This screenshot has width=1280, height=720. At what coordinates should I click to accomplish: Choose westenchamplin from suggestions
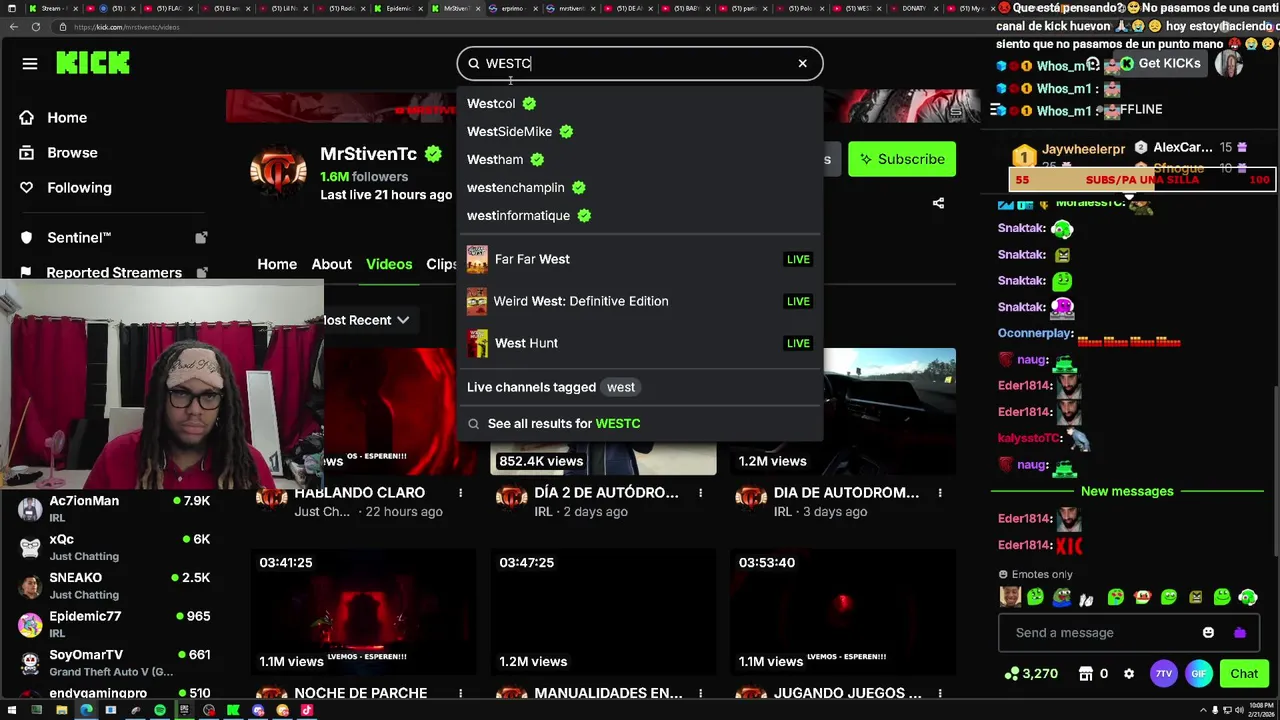click(526, 187)
